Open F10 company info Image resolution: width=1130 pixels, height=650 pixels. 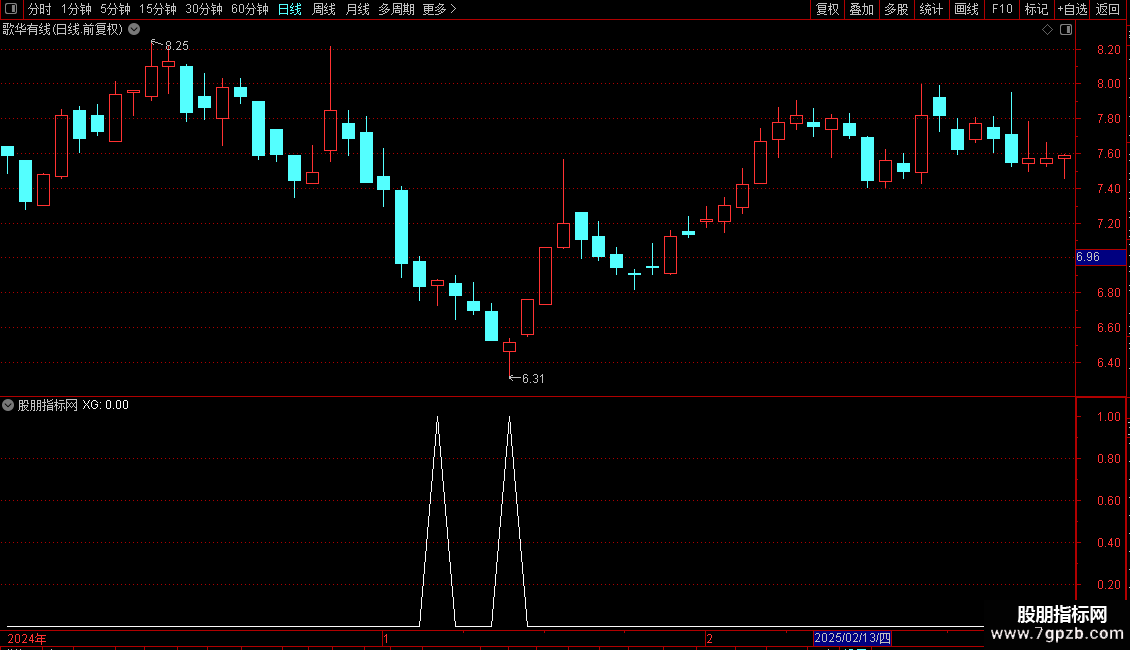pos(1002,9)
